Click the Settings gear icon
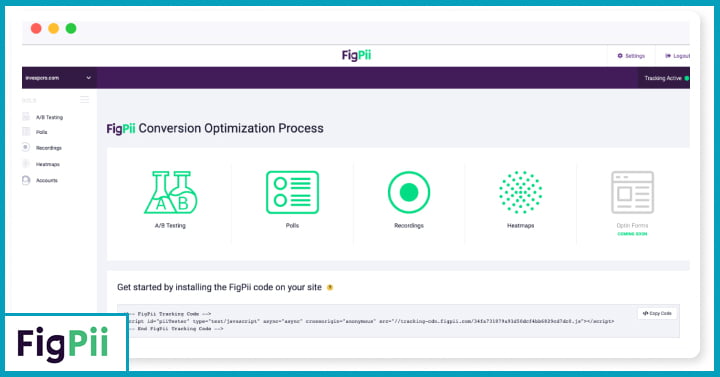Image resolution: width=720 pixels, height=377 pixels. pyautogui.click(x=620, y=56)
